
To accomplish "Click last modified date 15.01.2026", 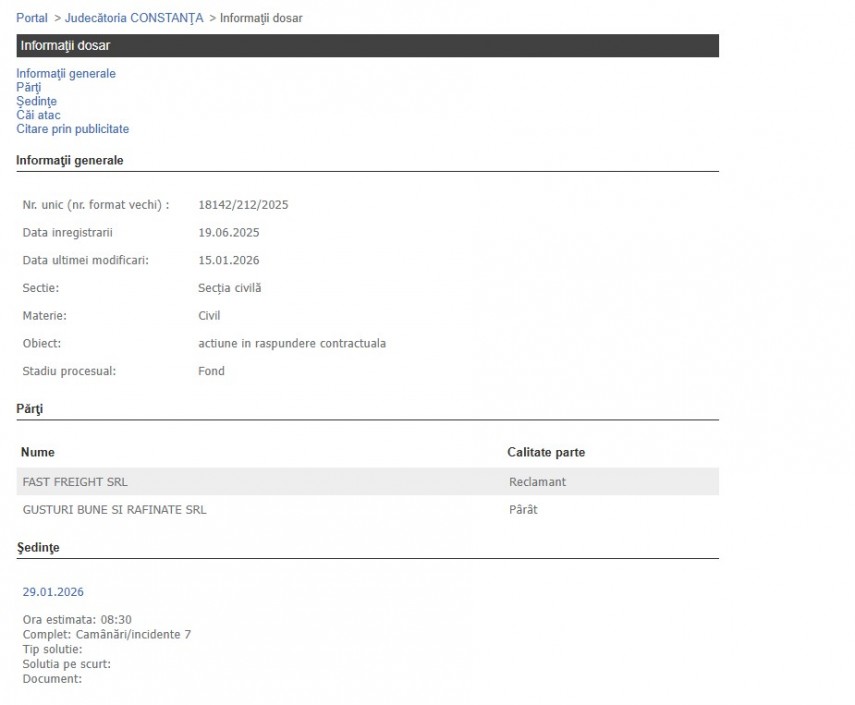I will click(x=229, y=260).
